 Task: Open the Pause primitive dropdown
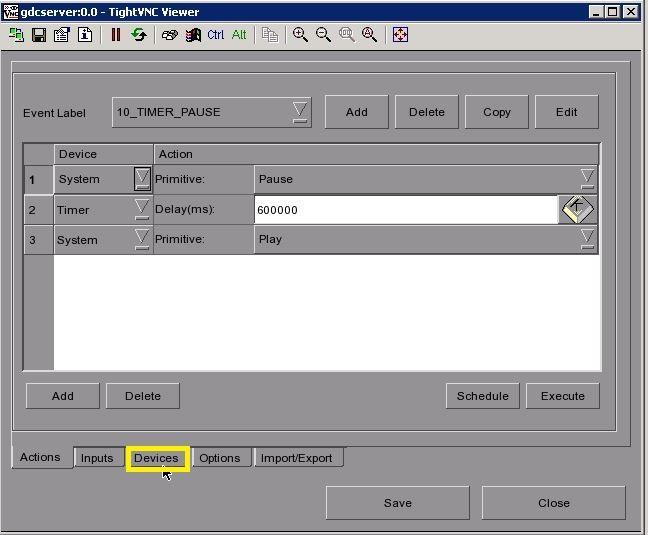pos(426,179)
